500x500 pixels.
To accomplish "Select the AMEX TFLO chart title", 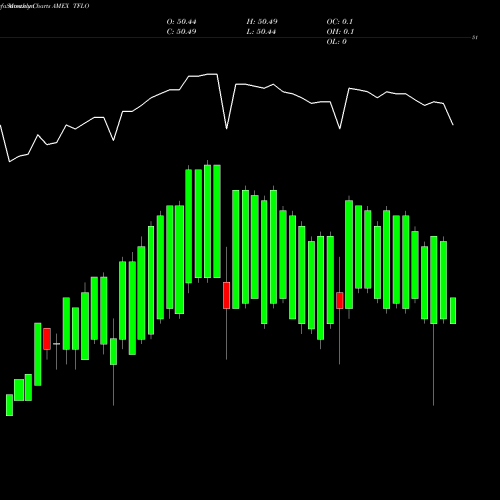I will (71, 6).
